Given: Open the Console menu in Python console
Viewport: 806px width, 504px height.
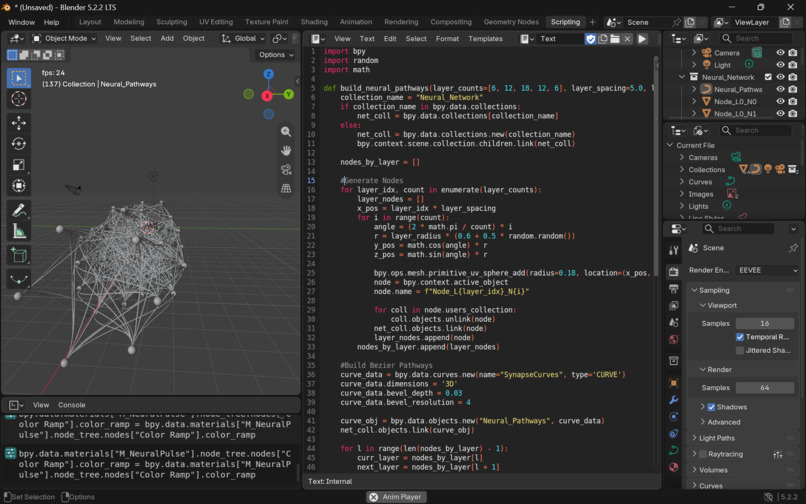Looking at the screenshot, I should (71, 405).
